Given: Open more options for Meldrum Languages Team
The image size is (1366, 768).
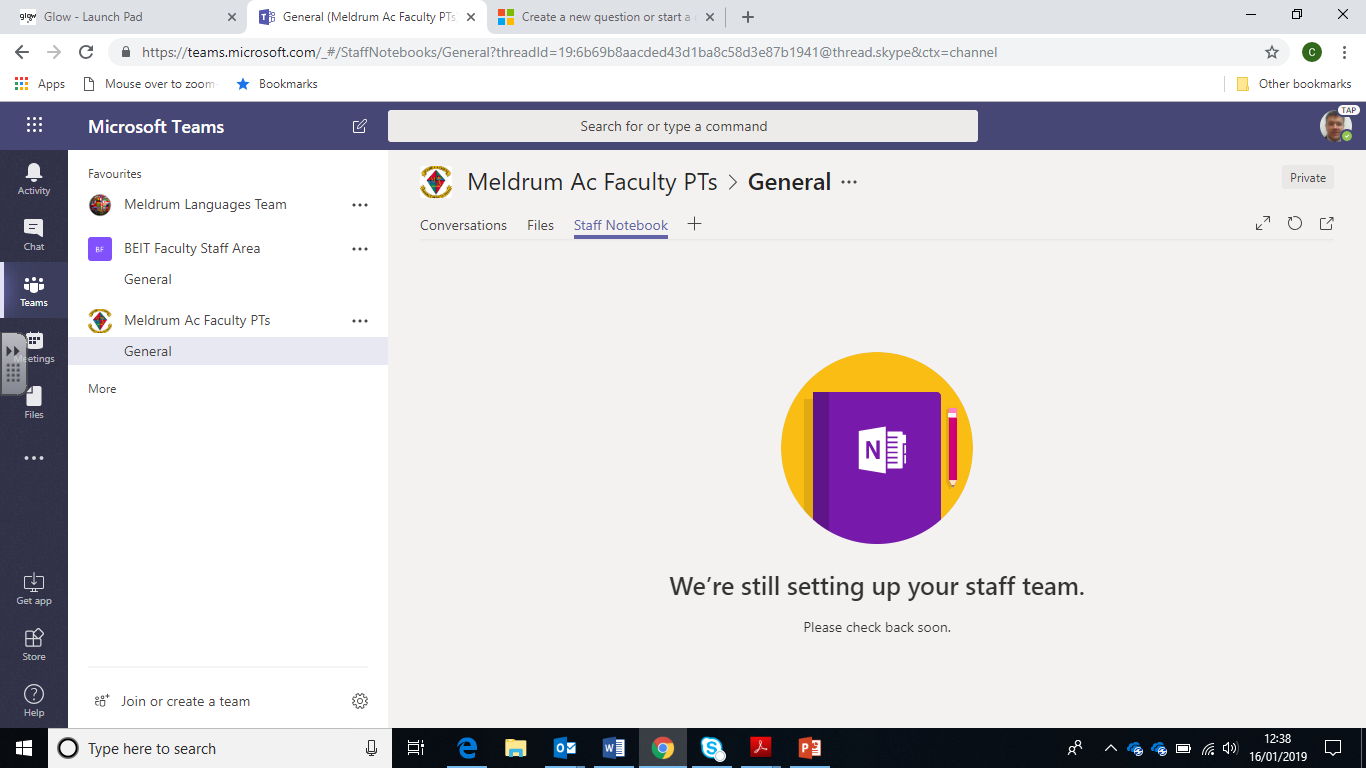Looking at the screenshot, I should point(360,205).
